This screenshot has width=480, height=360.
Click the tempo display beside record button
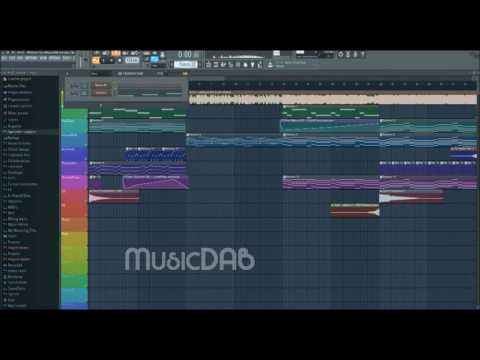132,60
